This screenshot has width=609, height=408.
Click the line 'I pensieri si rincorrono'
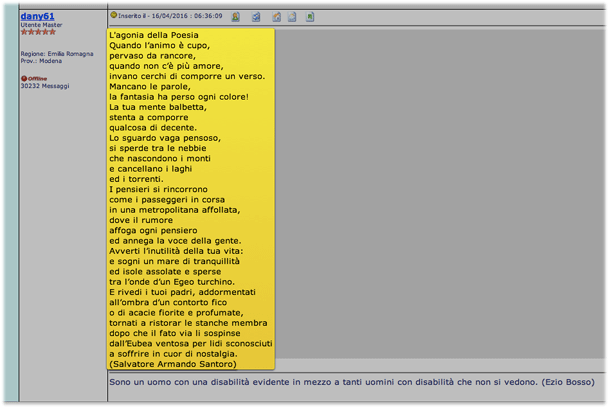[158, 189]
